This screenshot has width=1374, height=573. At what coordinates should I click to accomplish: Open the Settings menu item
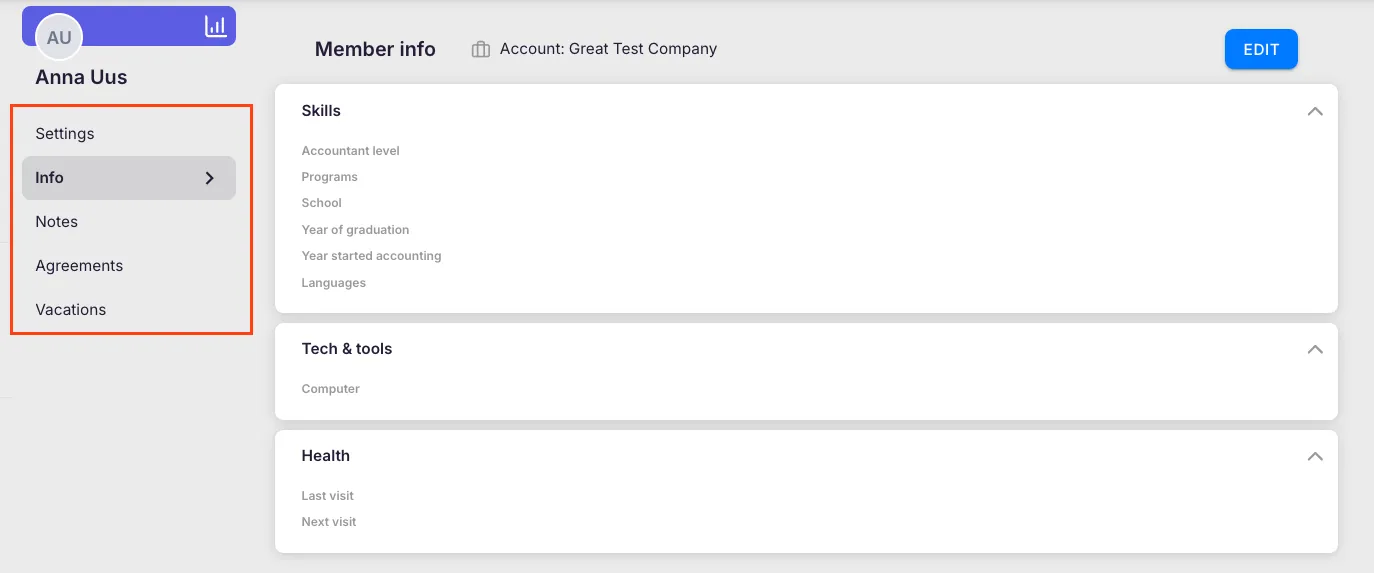[x=65, y=134]
